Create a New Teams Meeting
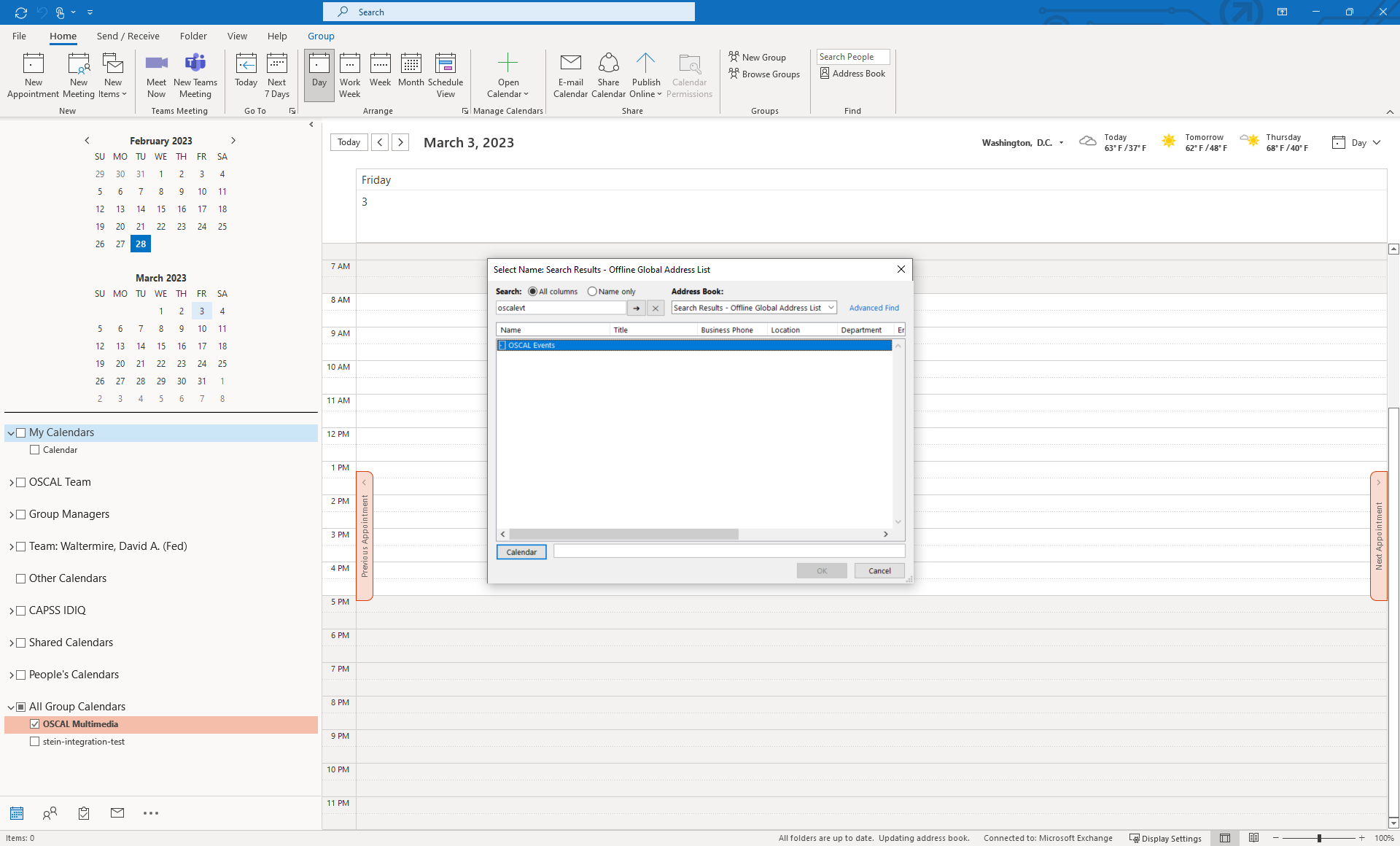Viewport: 1400px width, 846px height. [195, 75]
